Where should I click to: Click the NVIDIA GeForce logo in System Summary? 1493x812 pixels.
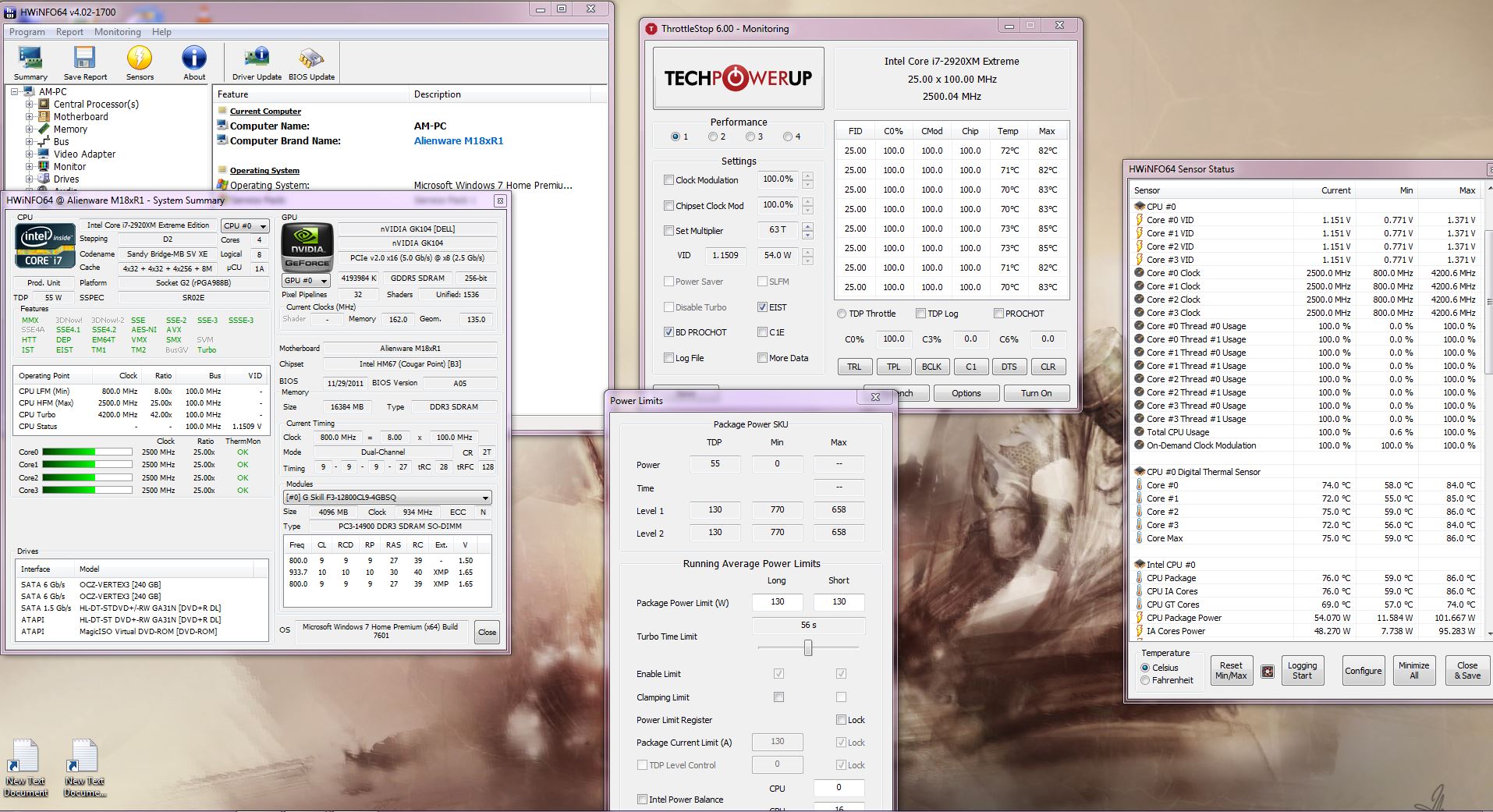click(307, 246)
